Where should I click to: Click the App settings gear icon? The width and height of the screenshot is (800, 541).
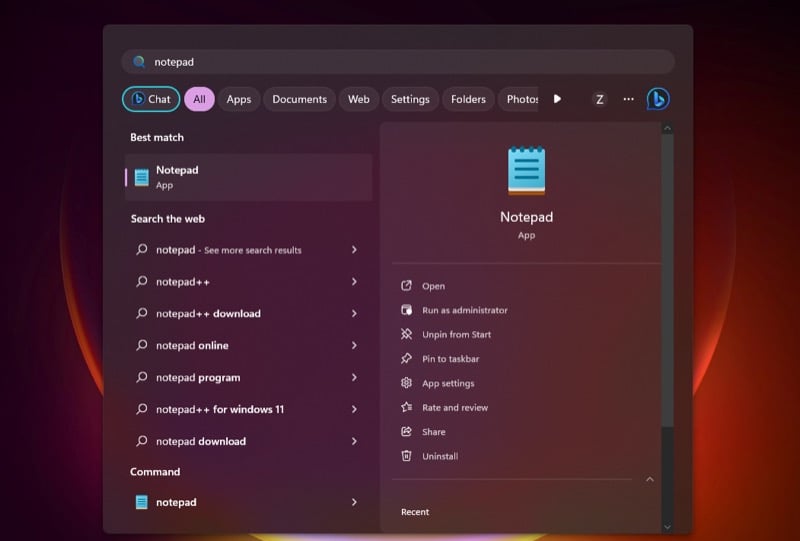pos(406,383)
